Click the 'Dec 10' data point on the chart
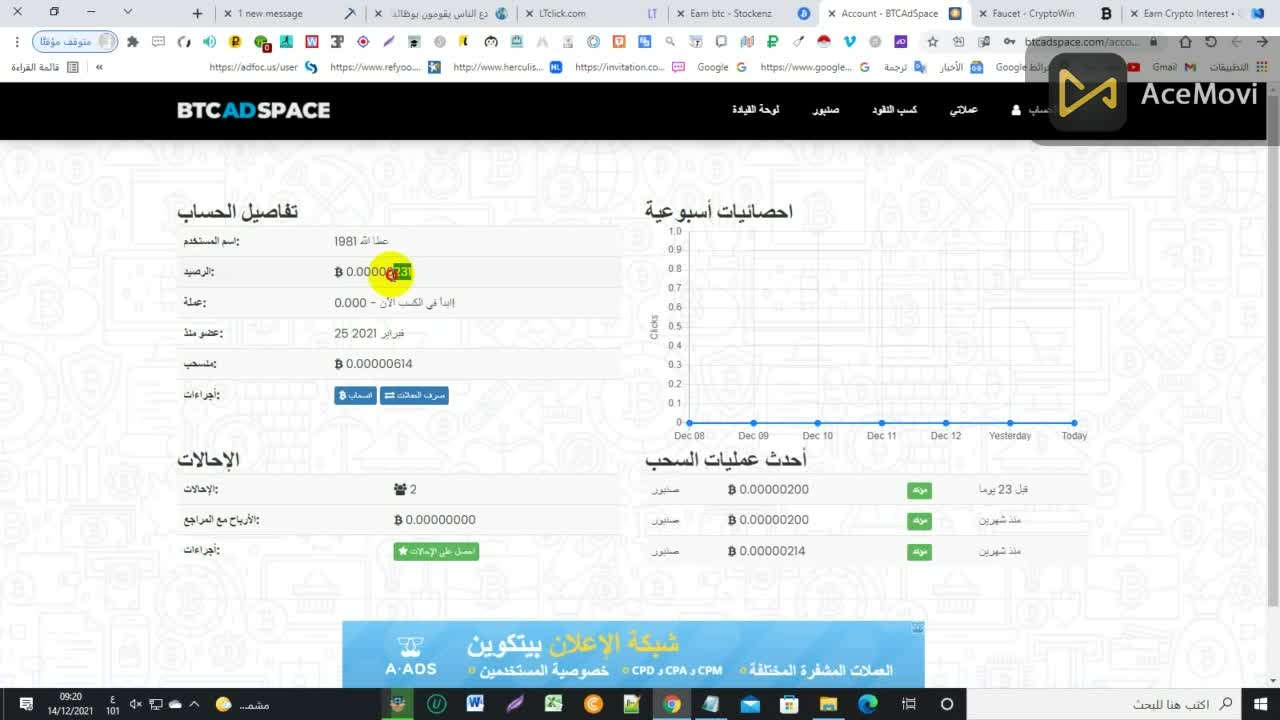The image size is (1280, 720). tap(817, 423)
